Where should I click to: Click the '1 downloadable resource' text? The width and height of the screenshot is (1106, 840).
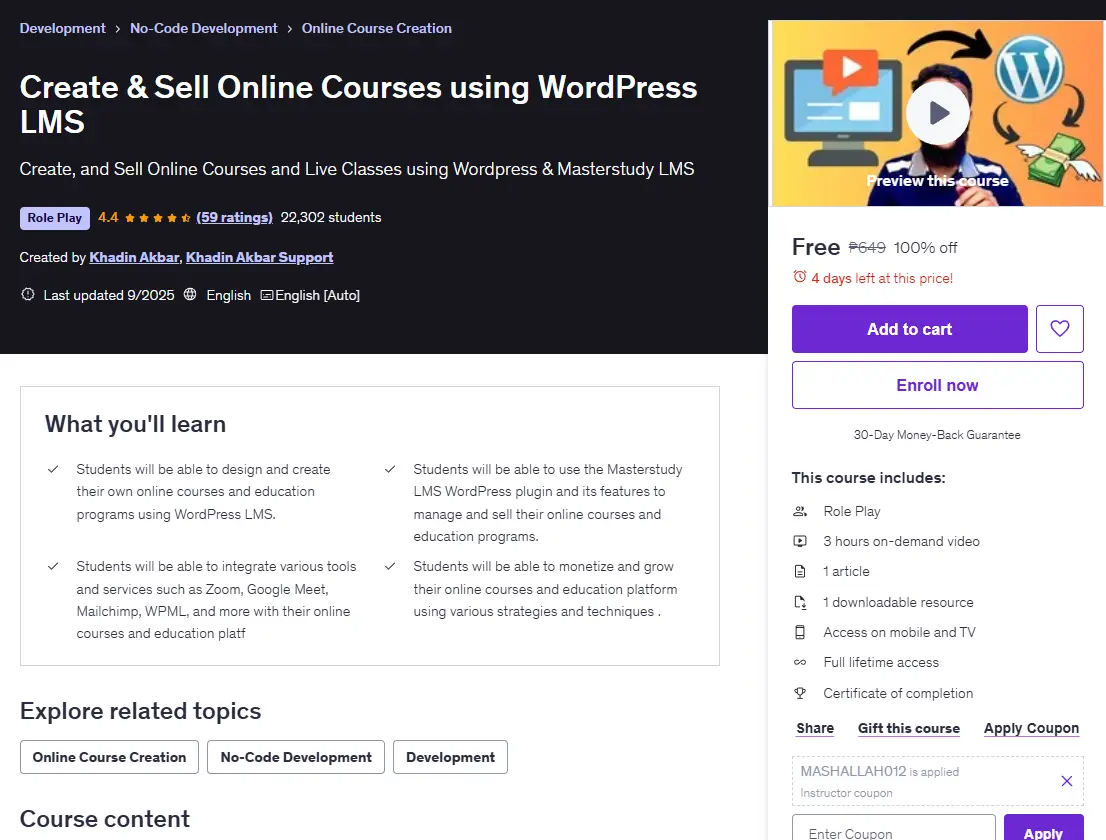[x=898, y=602]
